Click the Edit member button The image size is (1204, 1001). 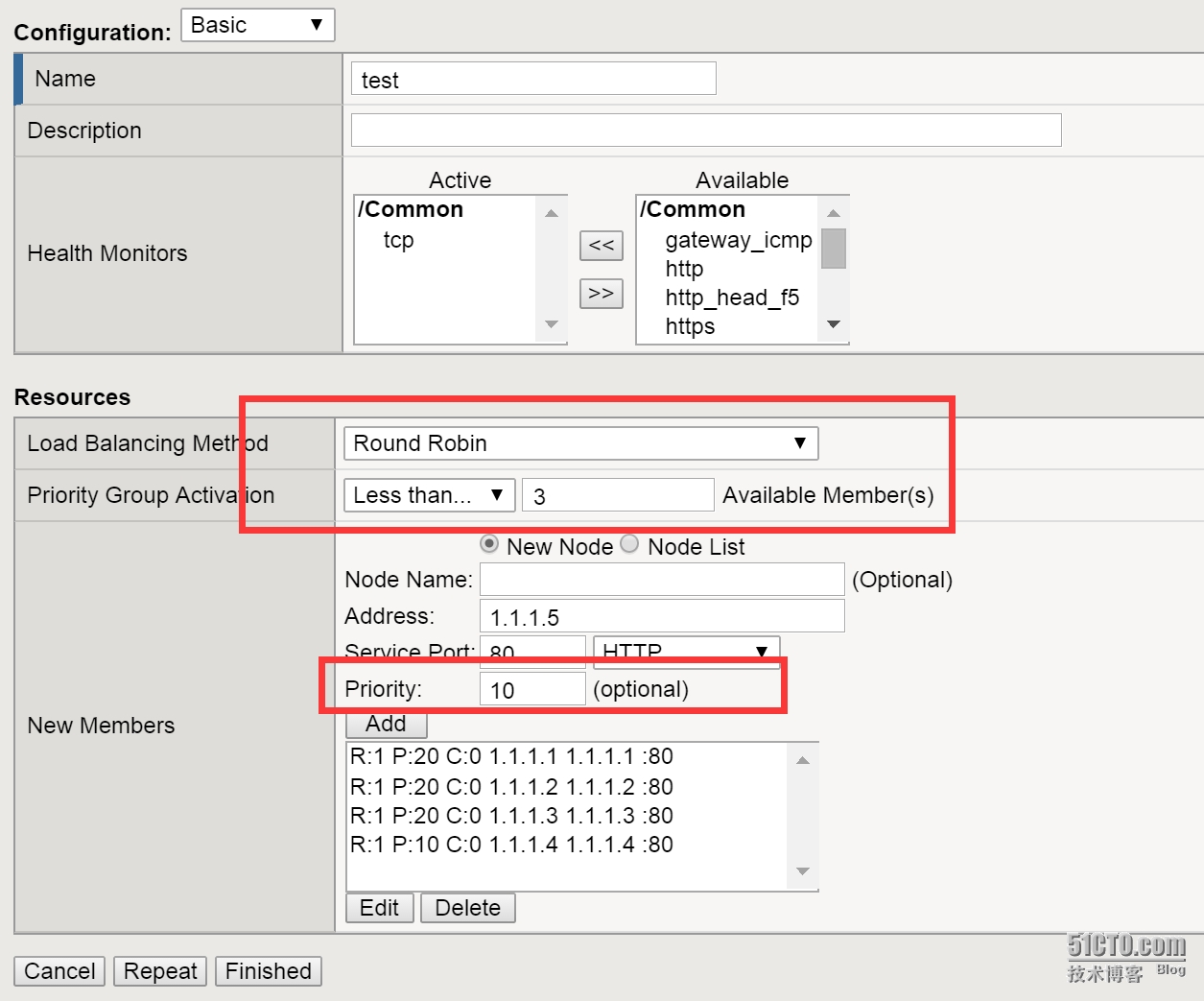[x=380, y=908]
